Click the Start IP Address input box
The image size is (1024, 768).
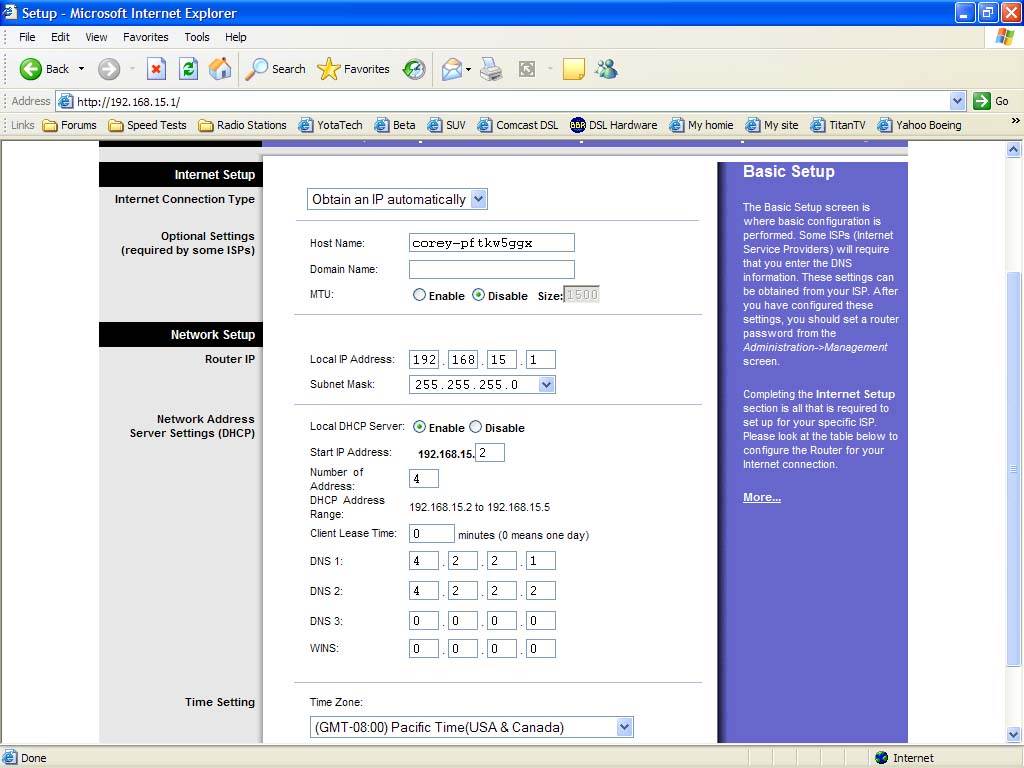(489, 453)
